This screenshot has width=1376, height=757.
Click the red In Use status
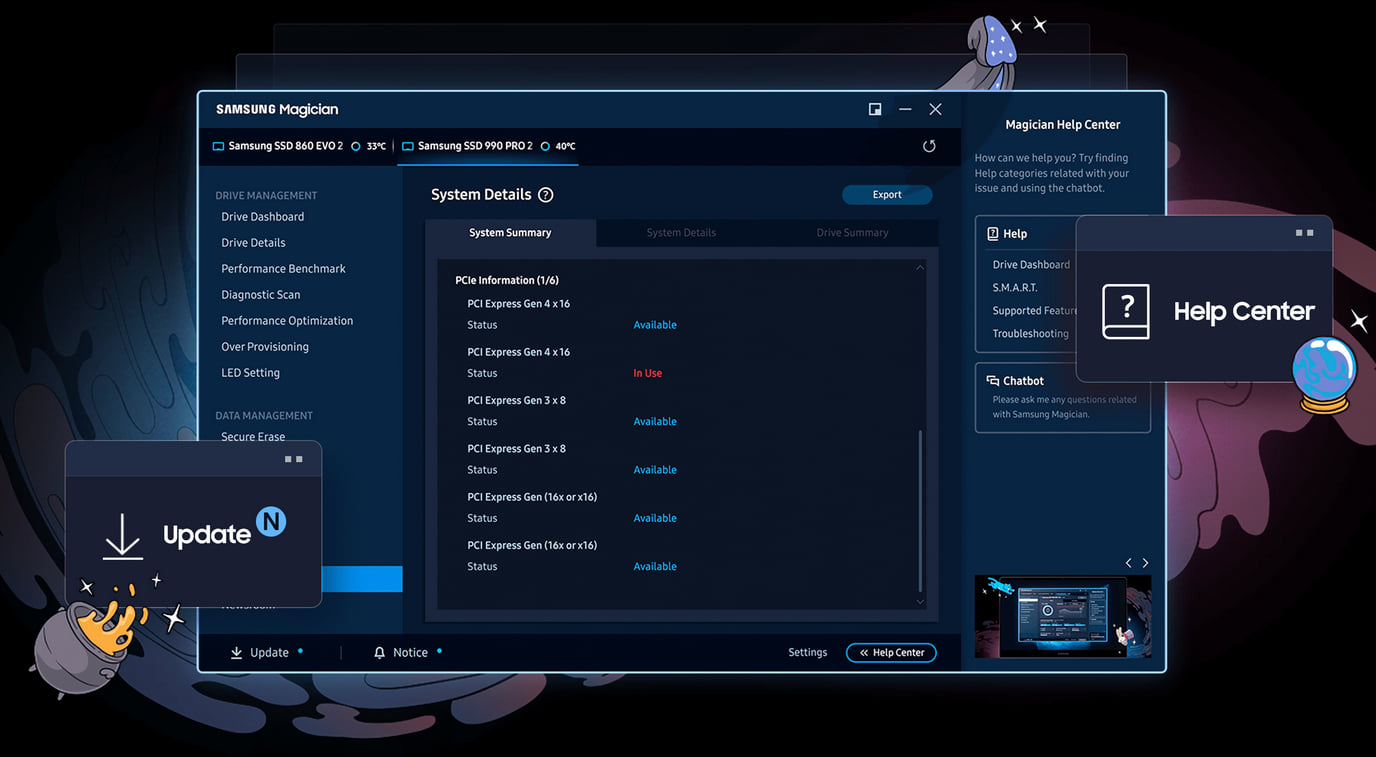tap(647, 374)
